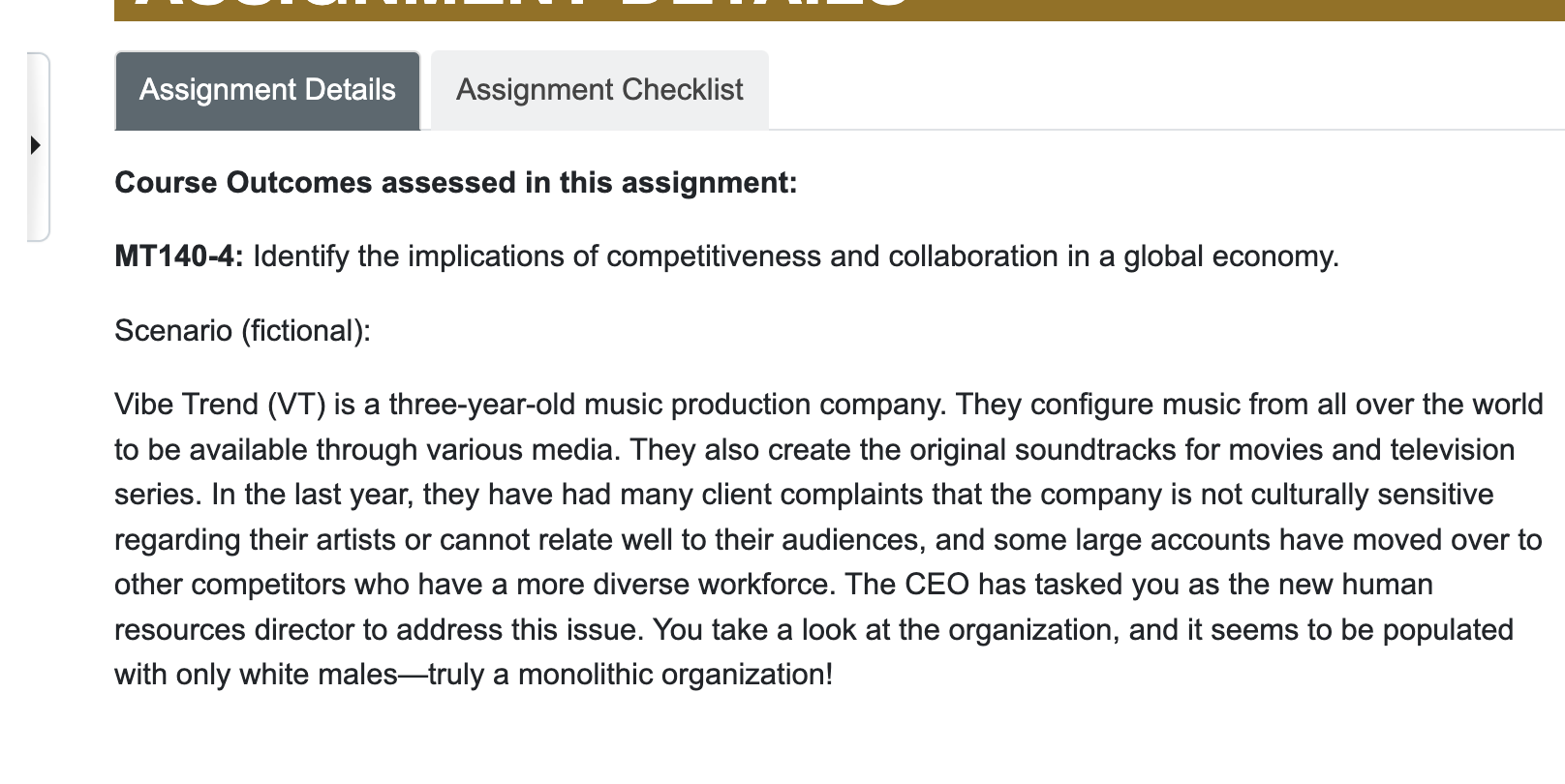Click the Assignment Checklist tab label
Screen dimensions: 1565x784
598,89
